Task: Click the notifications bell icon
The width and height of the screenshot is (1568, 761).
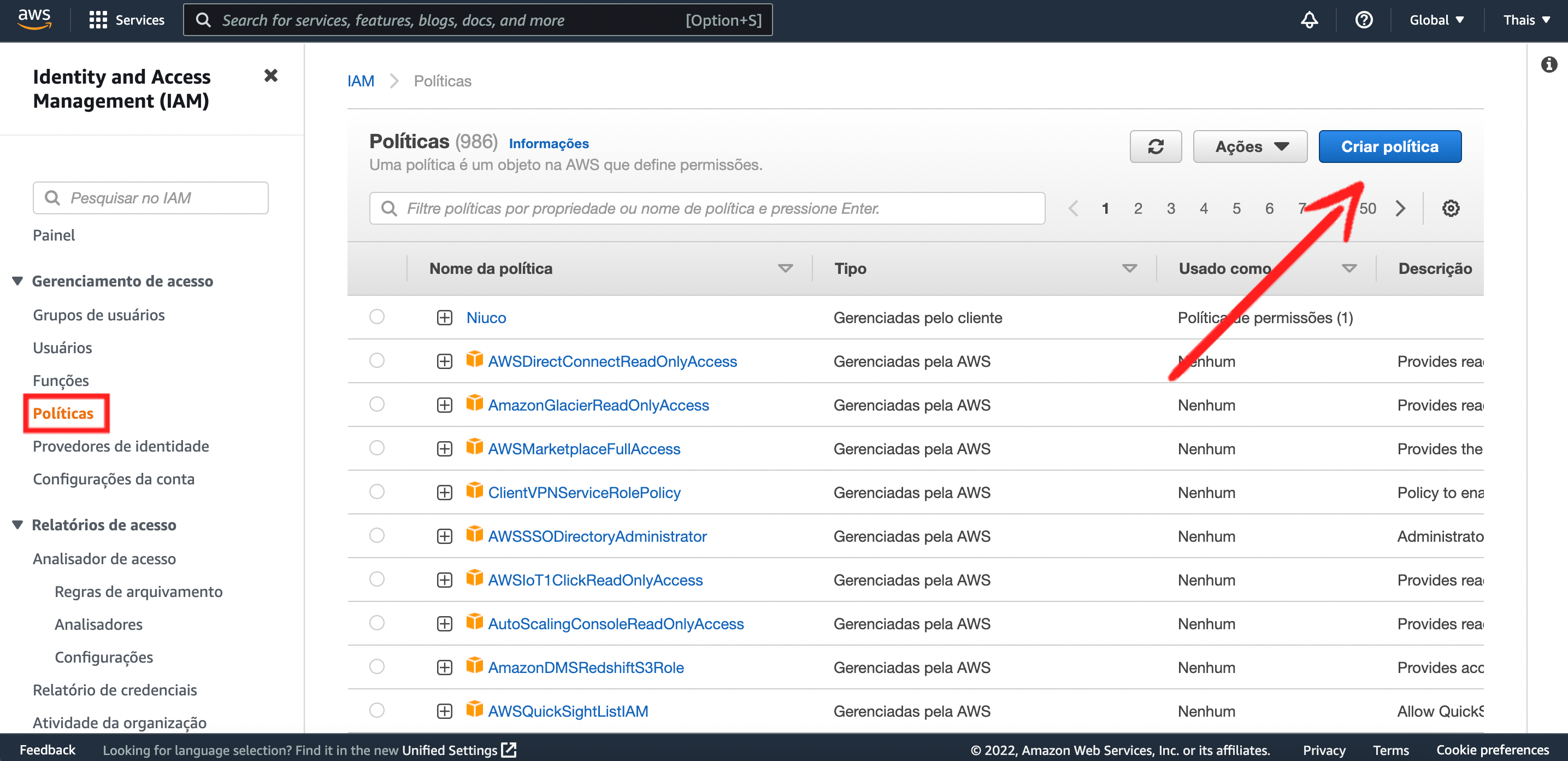Action: (x=1308, y=20)
